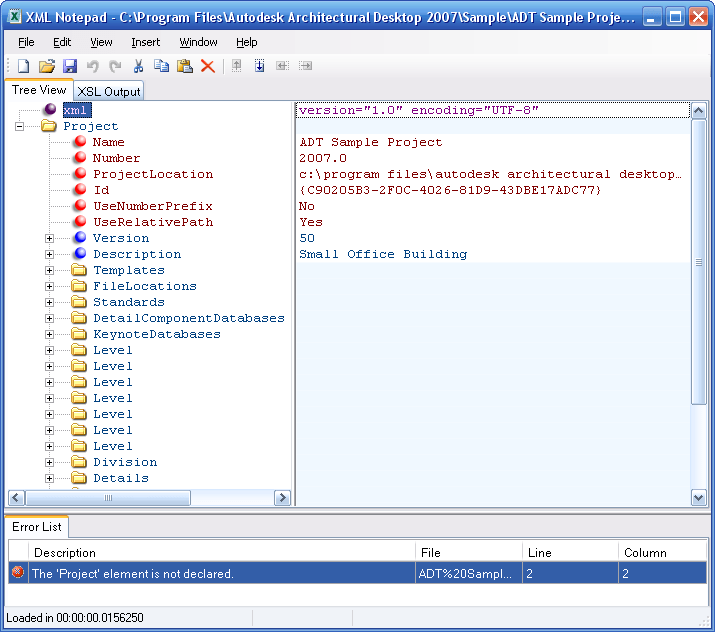Nudge the node left using the toolbar
Screen dimensions: 715x632
click(x=282, y=66)
